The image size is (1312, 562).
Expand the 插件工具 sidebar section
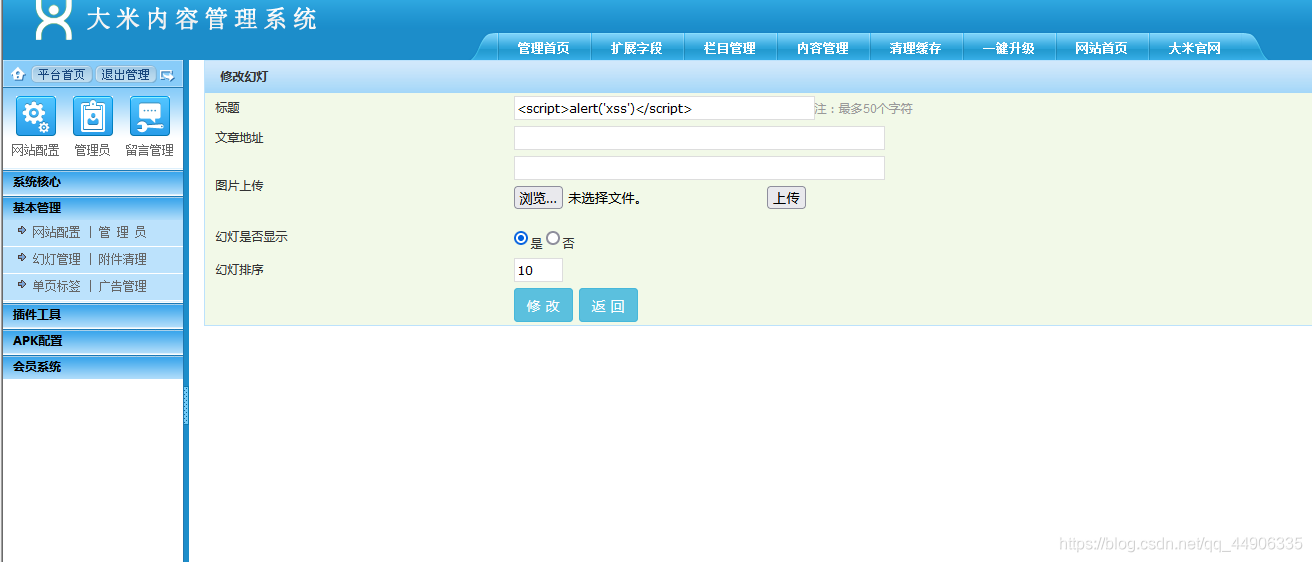pos(93,314)
